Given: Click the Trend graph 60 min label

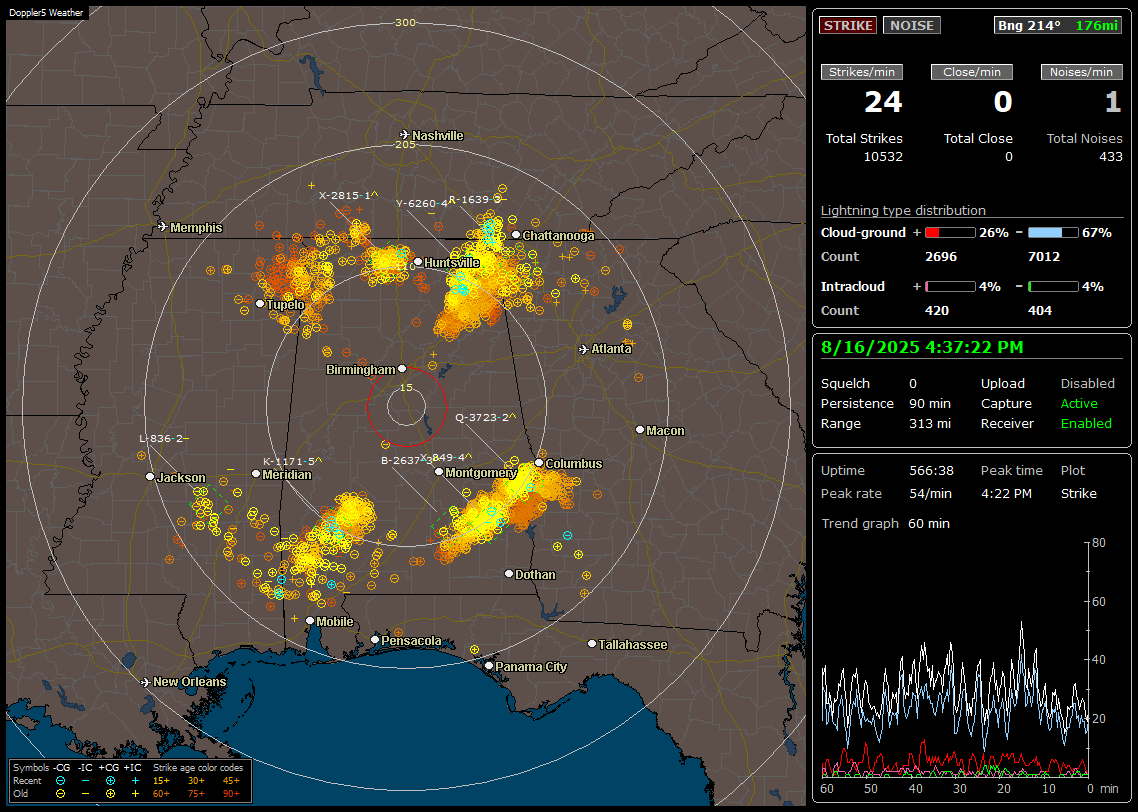Looking at the screenshot, I should [x=885, y=524].
